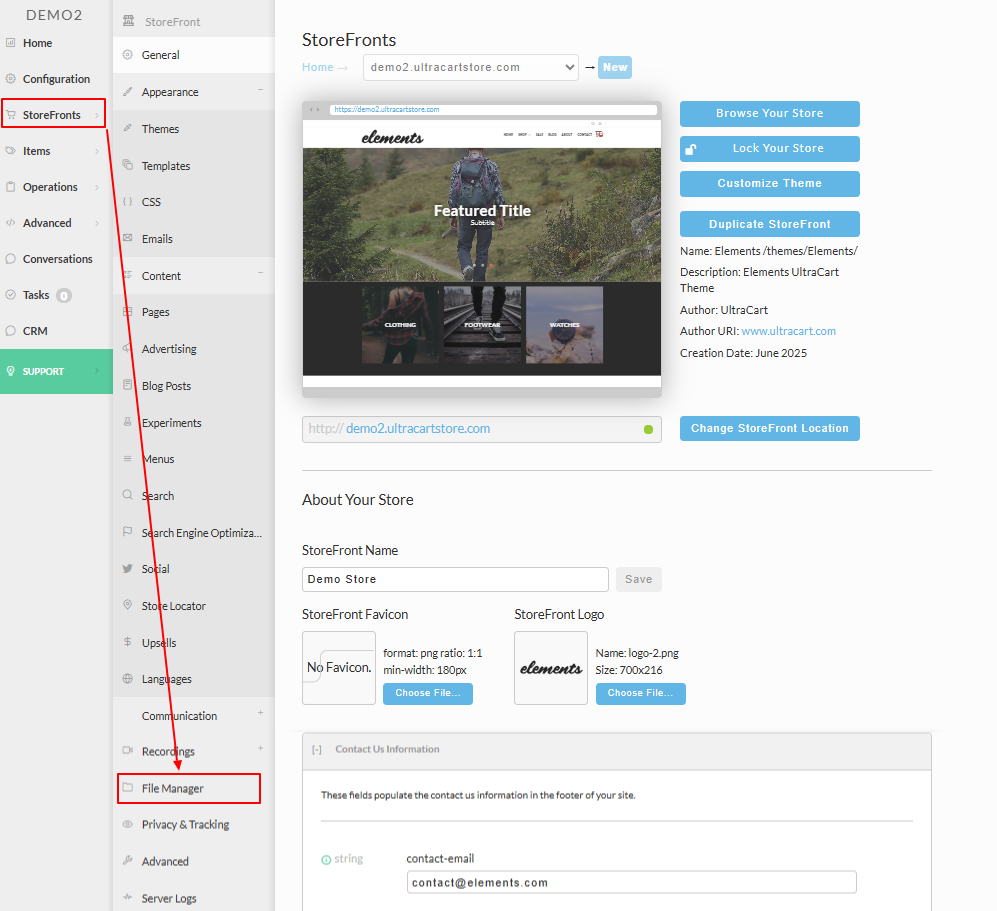Click the CSS curly braces icon
997x911 pixels.
click(x=128, y=202)
